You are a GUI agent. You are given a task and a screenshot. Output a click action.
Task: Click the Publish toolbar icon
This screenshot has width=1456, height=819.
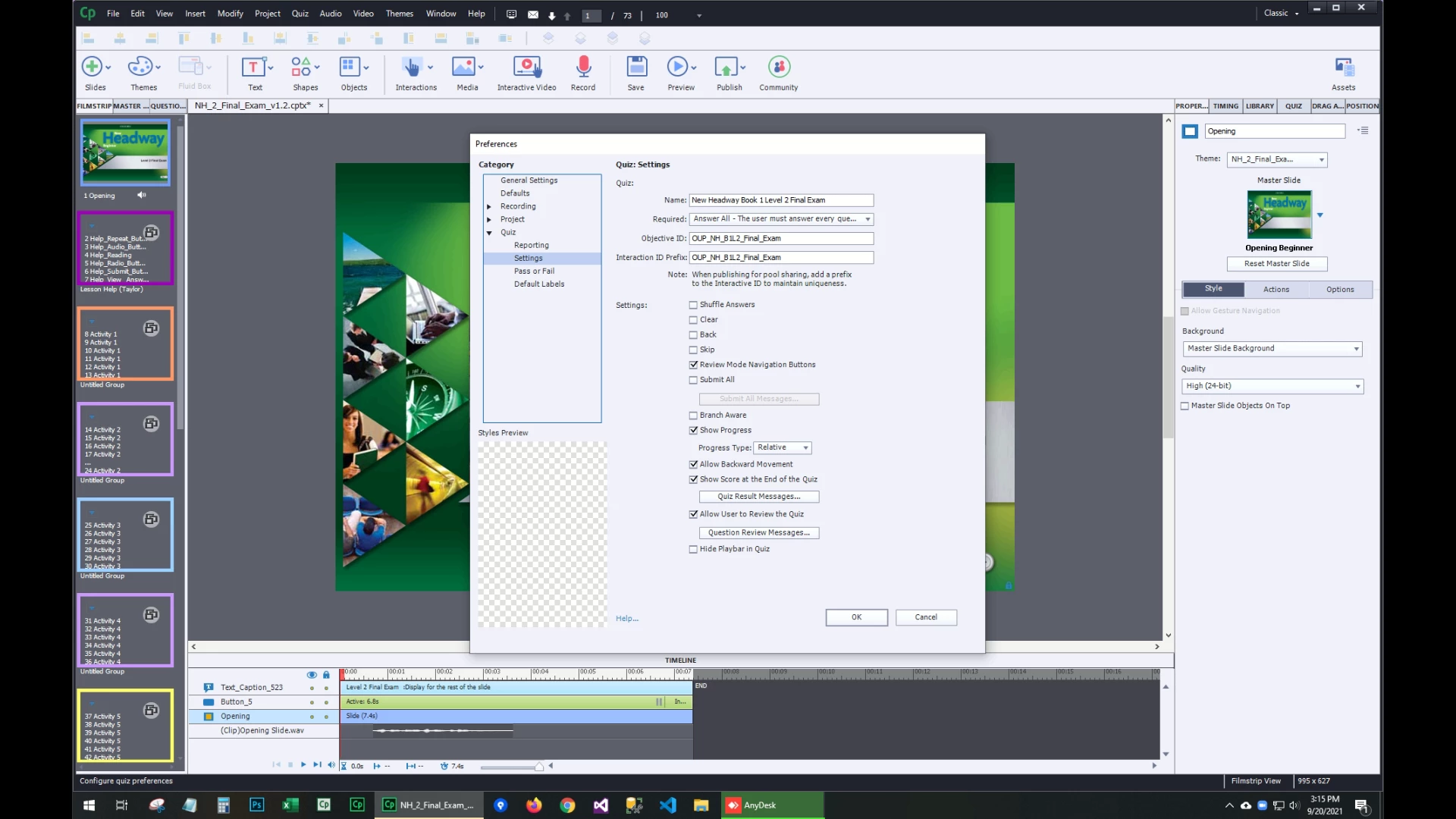coord(726,67)
